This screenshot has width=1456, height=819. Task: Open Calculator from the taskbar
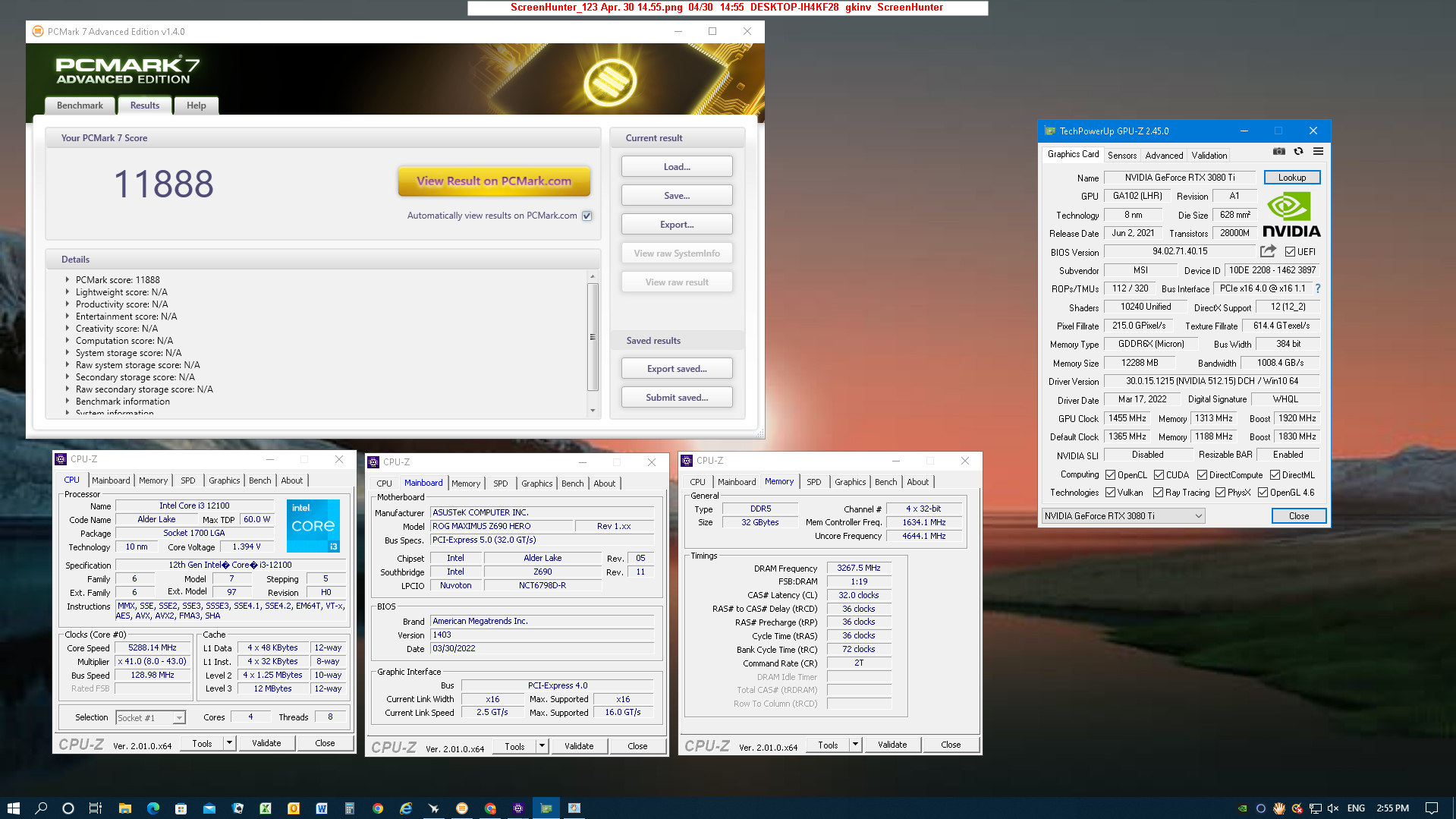coord(350,808)
